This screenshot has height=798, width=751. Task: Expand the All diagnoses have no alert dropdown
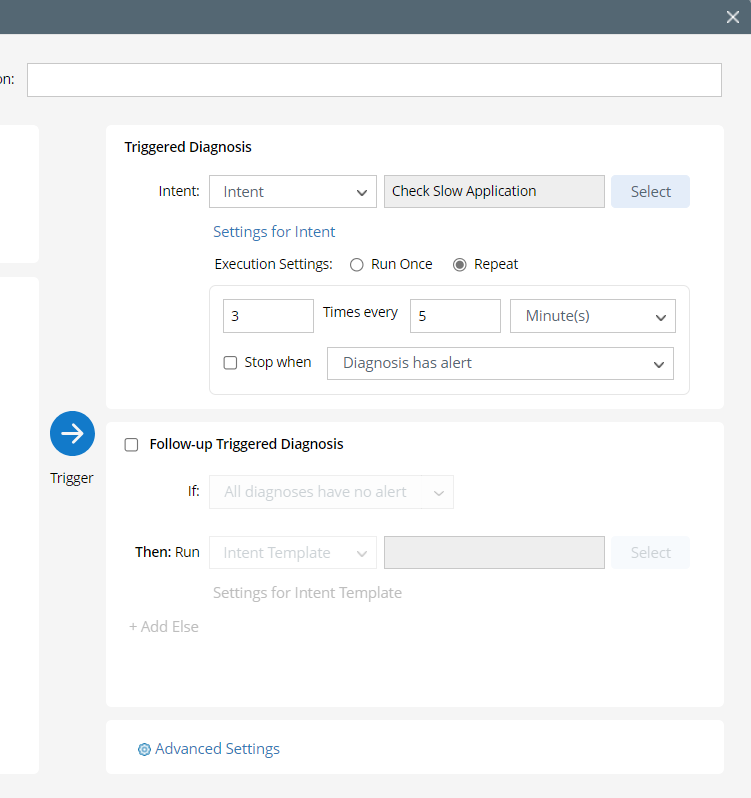pyautogui.click(x=331, y=492)
